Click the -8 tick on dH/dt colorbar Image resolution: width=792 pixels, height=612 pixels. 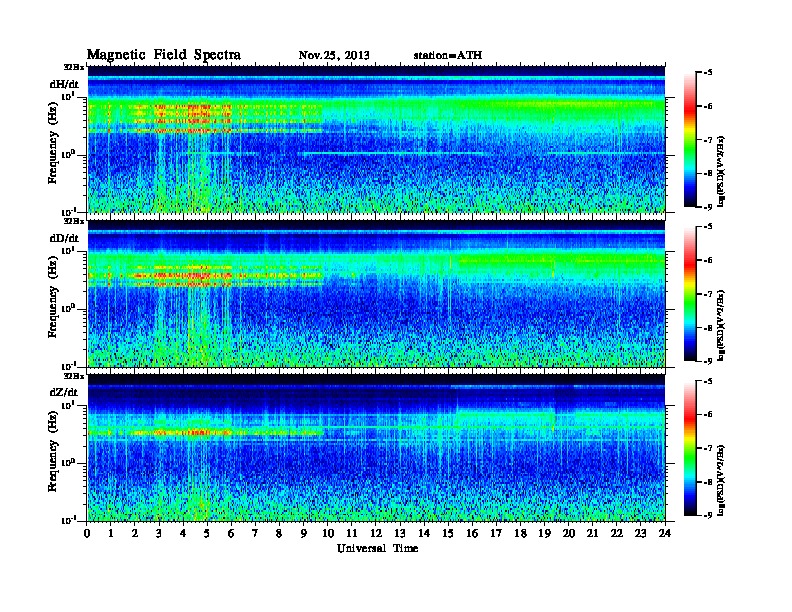coord(708,173)
